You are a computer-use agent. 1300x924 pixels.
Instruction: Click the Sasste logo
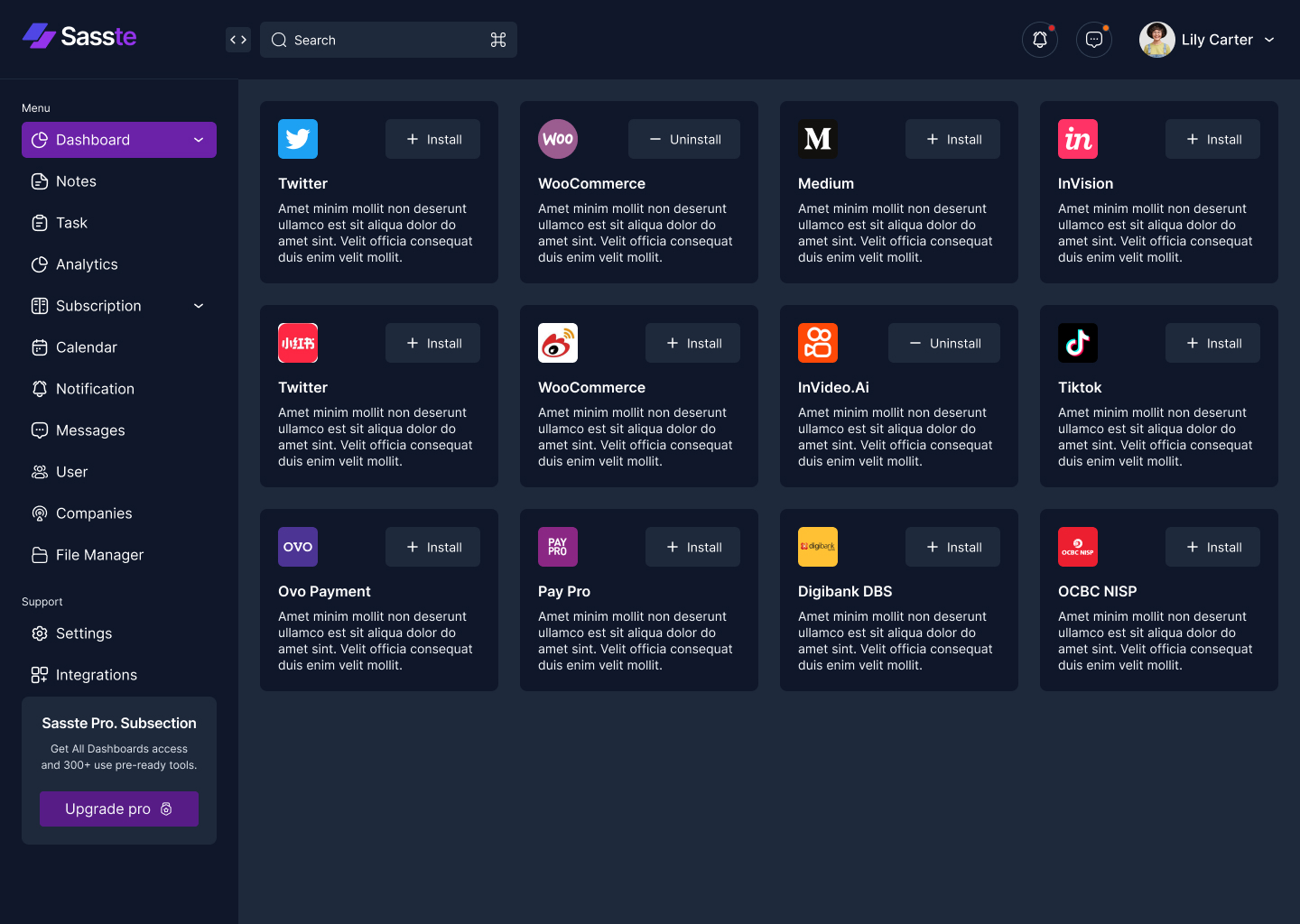coord(79,36)
